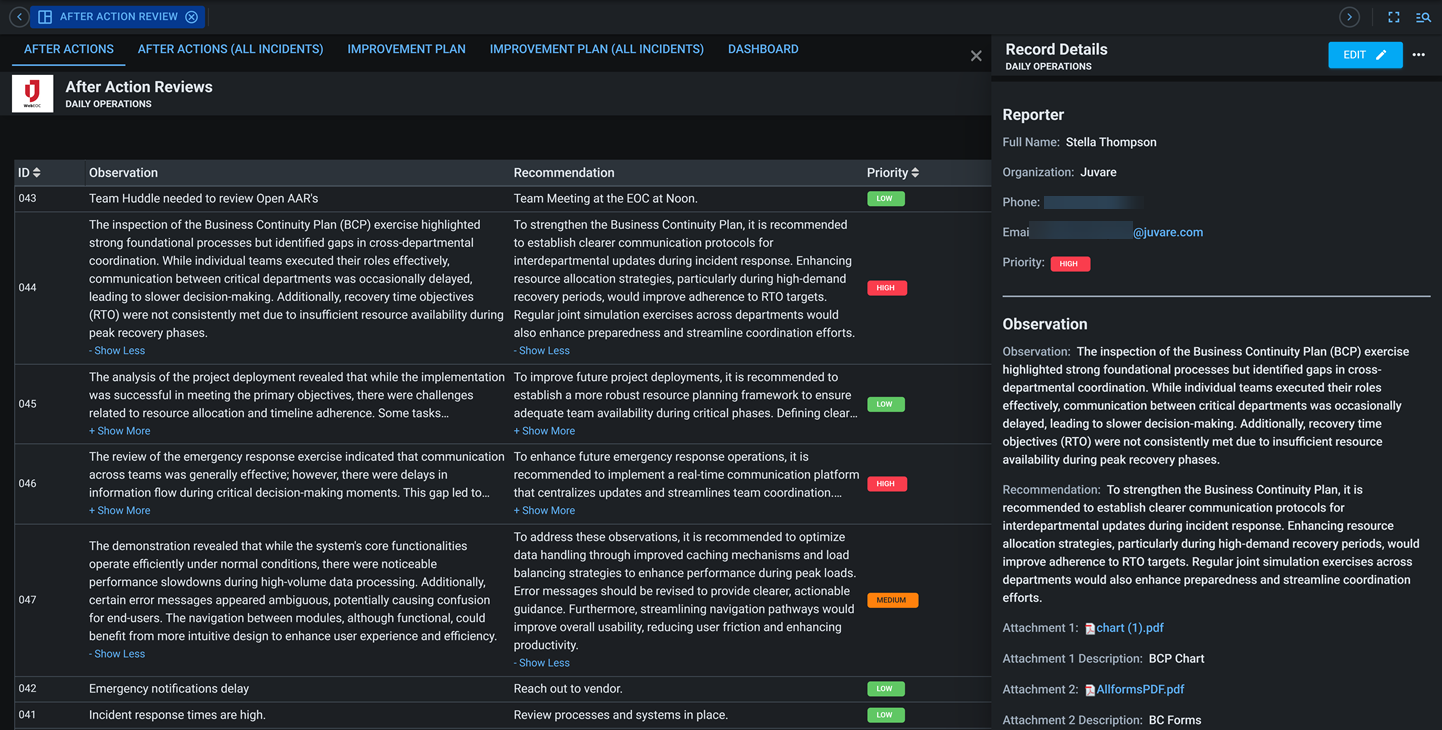The height and width of the screenshot is (730, 1442).
Task: Collapse observation for record 044 with Show Less
Action: [117, 351]
